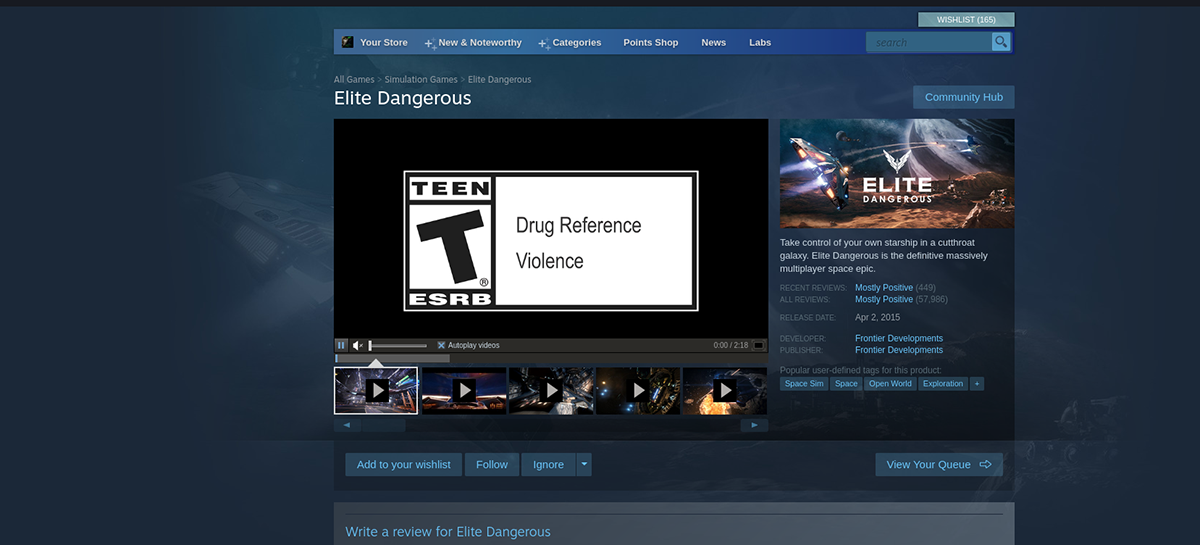The width and height of the screenshot is (1200, 545).
Task: Click the magnifying glass search icon
Action: [x=1001, y=42]
